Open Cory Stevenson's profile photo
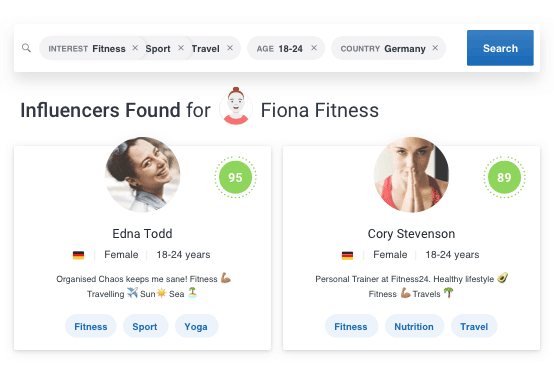This screenshot has height=373, width=554. 411,174
